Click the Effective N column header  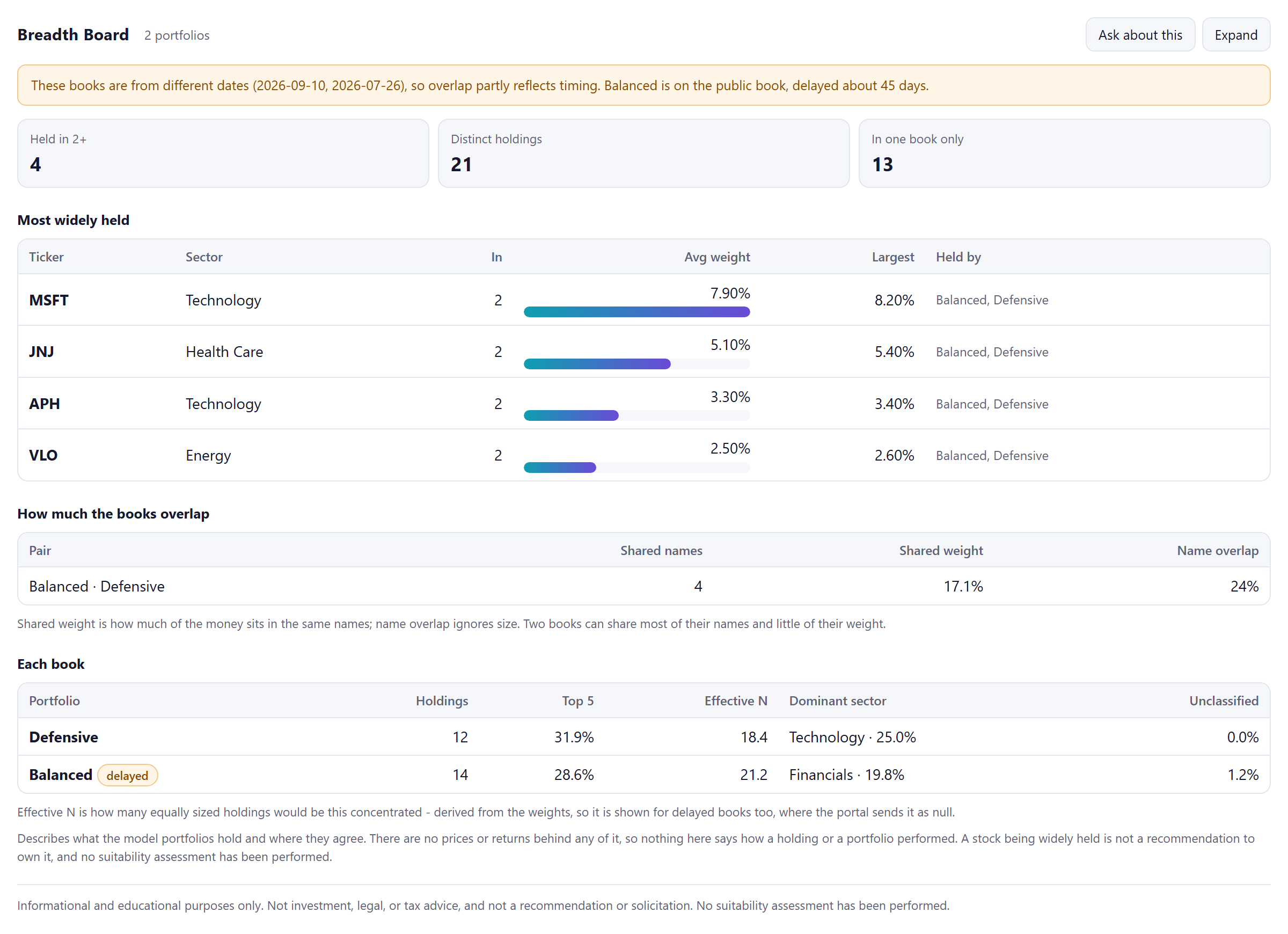735,700
